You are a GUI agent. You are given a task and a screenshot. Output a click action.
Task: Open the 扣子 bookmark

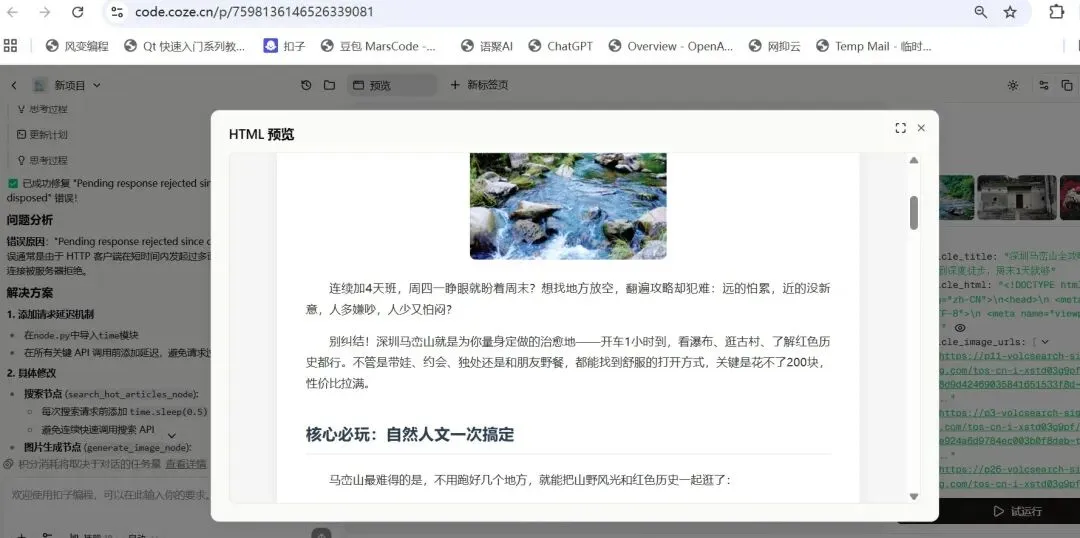click(x=284, y=46)
